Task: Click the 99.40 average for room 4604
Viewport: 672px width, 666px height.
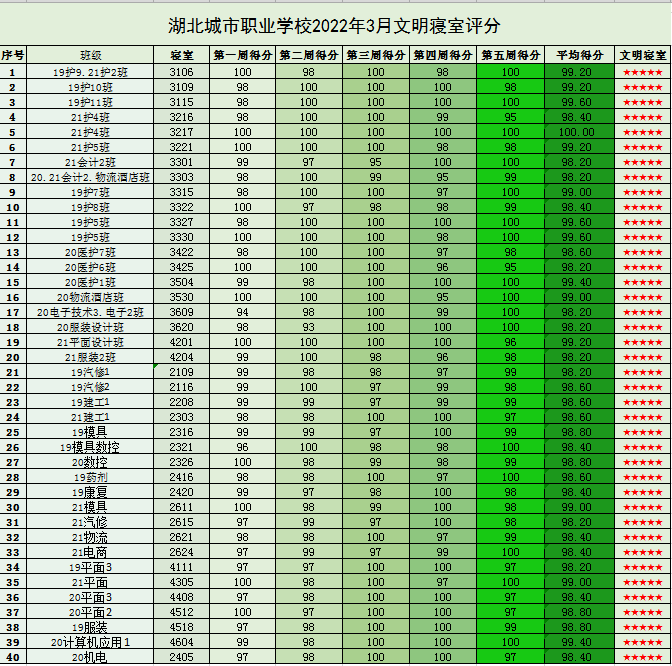Action: [579, 642]
